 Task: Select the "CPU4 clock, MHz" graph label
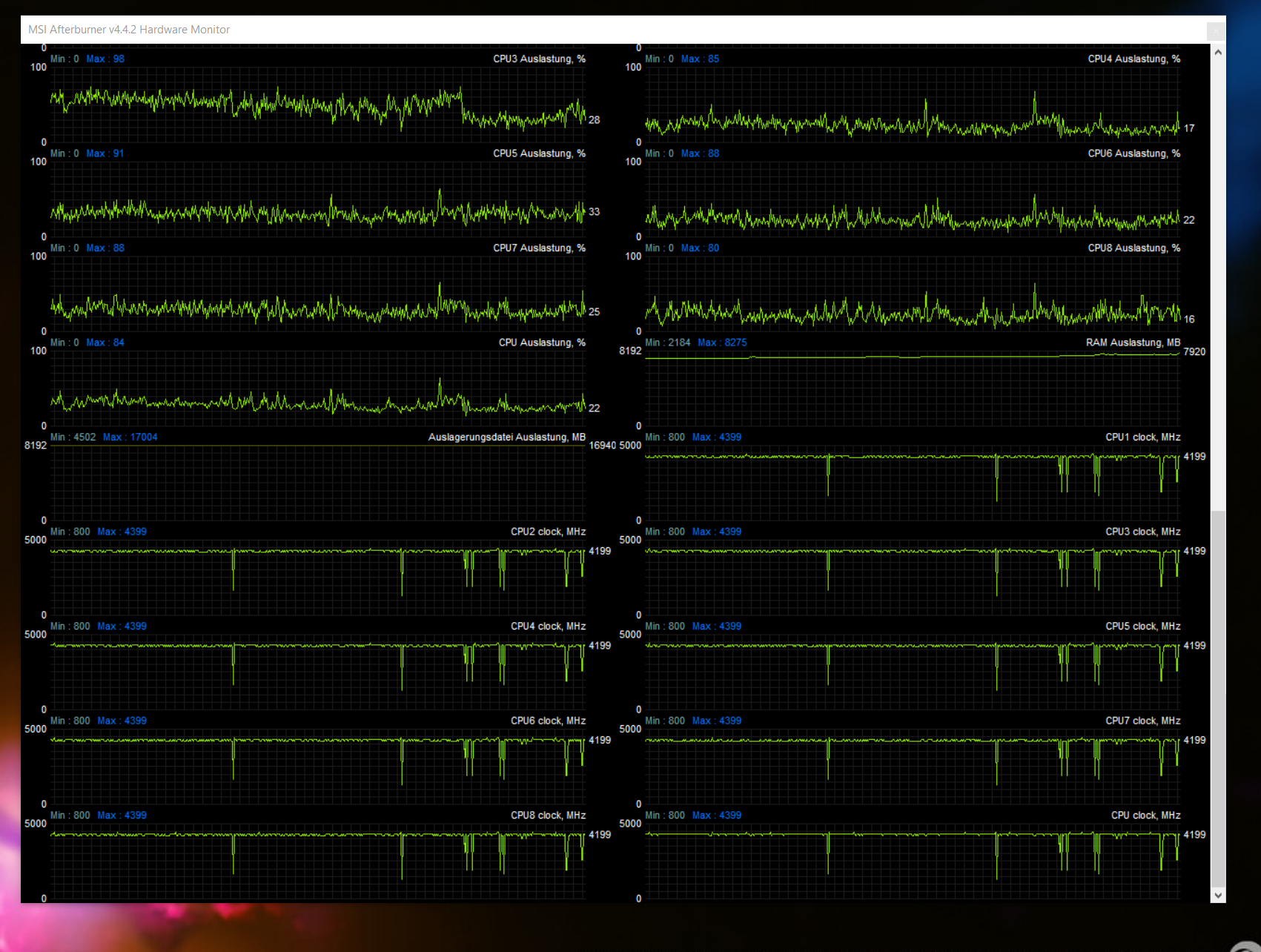[x=548, y=626]
